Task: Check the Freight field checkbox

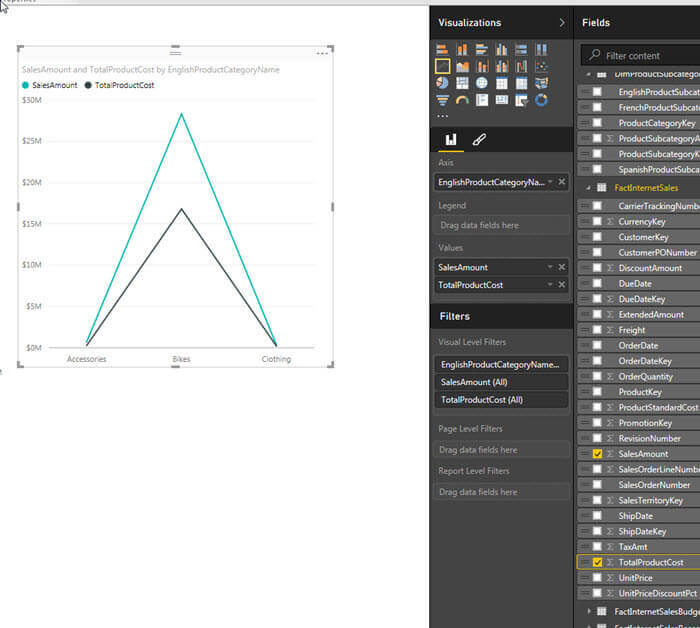Action: click(597, 330)
